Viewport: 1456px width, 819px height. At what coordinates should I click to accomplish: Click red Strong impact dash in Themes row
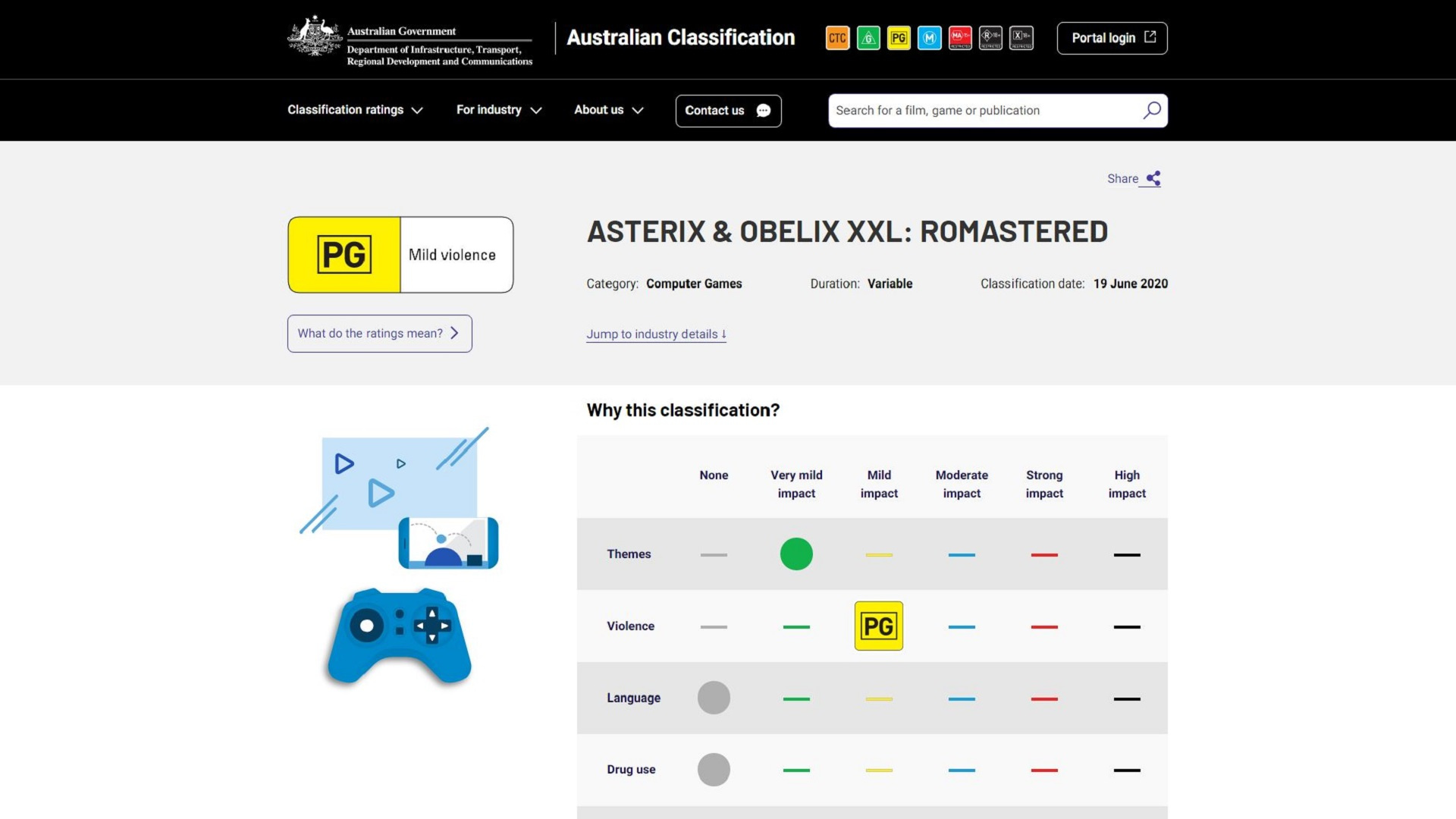pos(1044,555)
